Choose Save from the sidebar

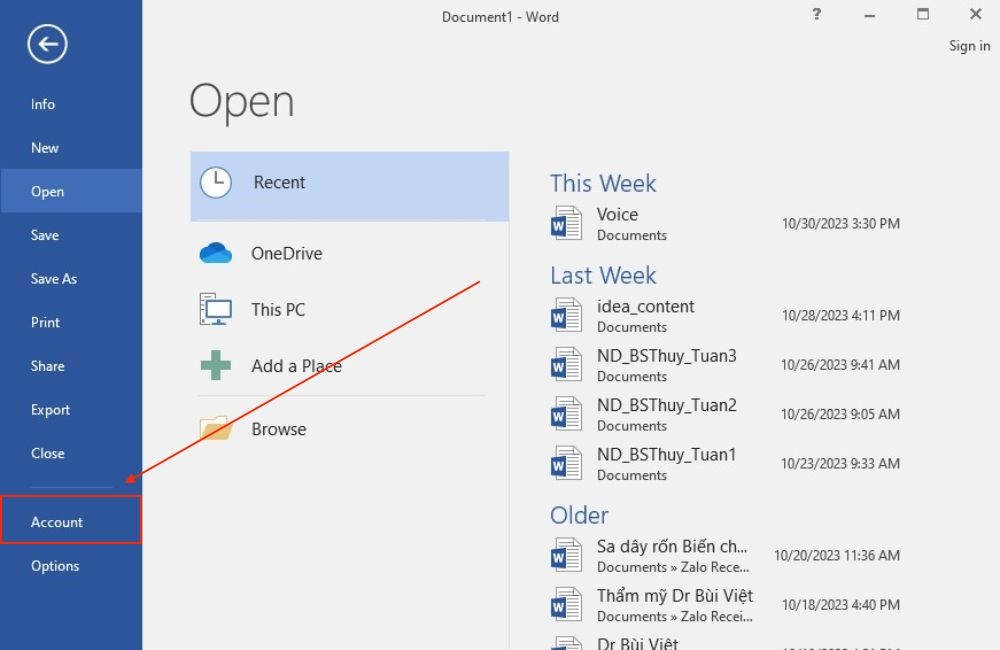point(71,235)
